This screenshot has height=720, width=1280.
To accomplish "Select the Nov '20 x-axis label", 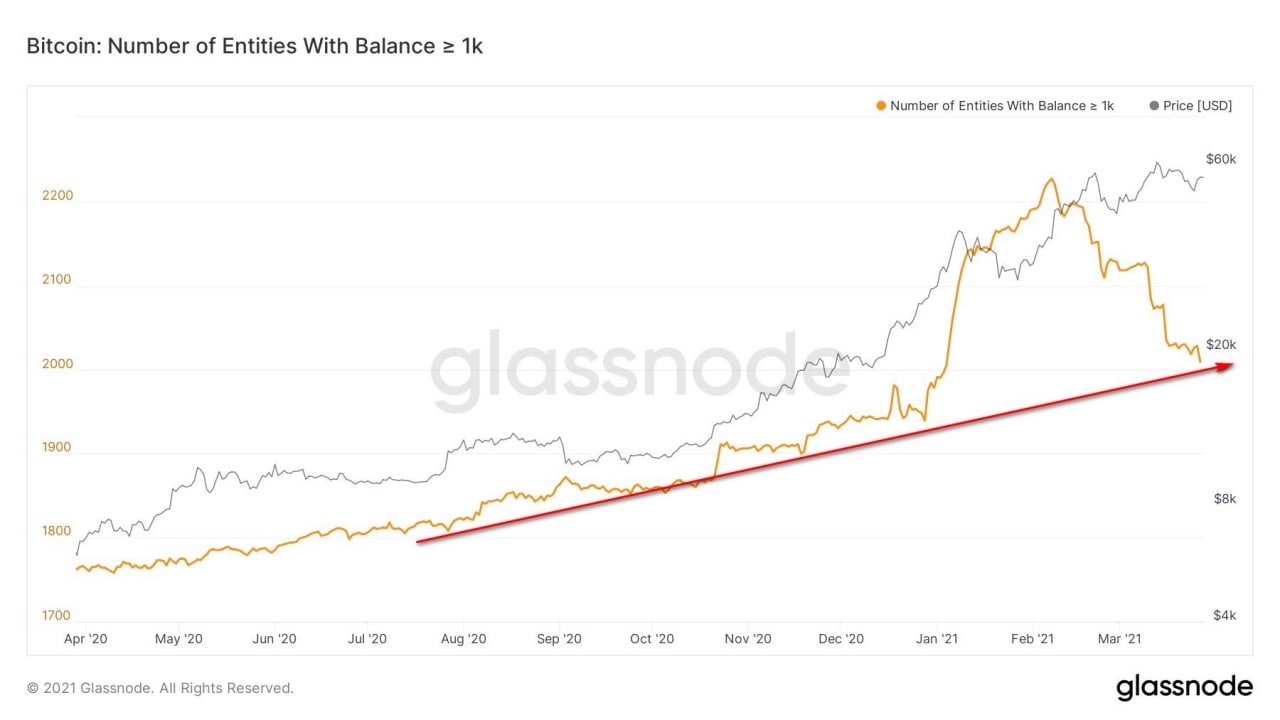I will [x=747, y=639].
